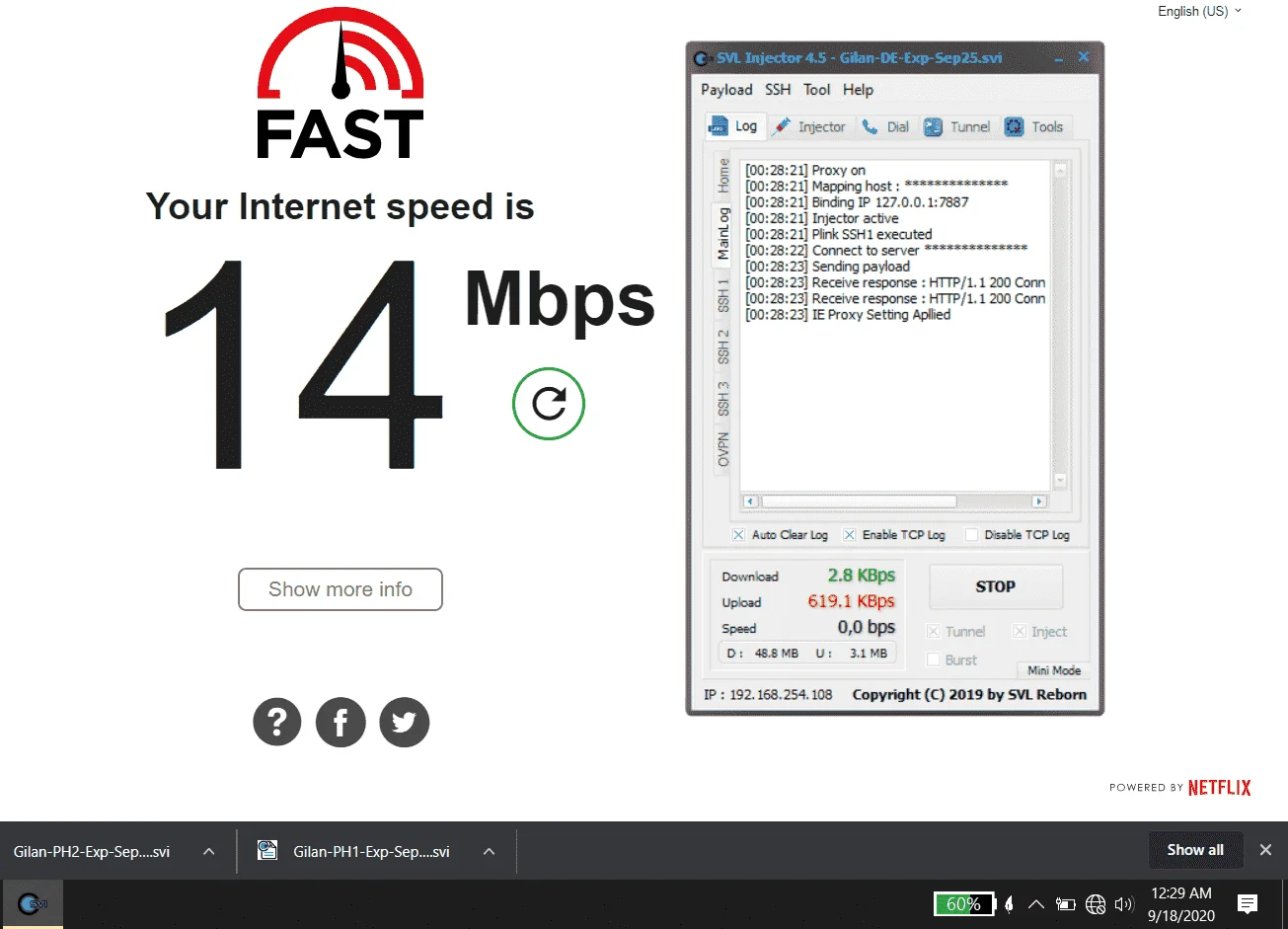Click the SVL Injector title bar app icon

[702, 58]
